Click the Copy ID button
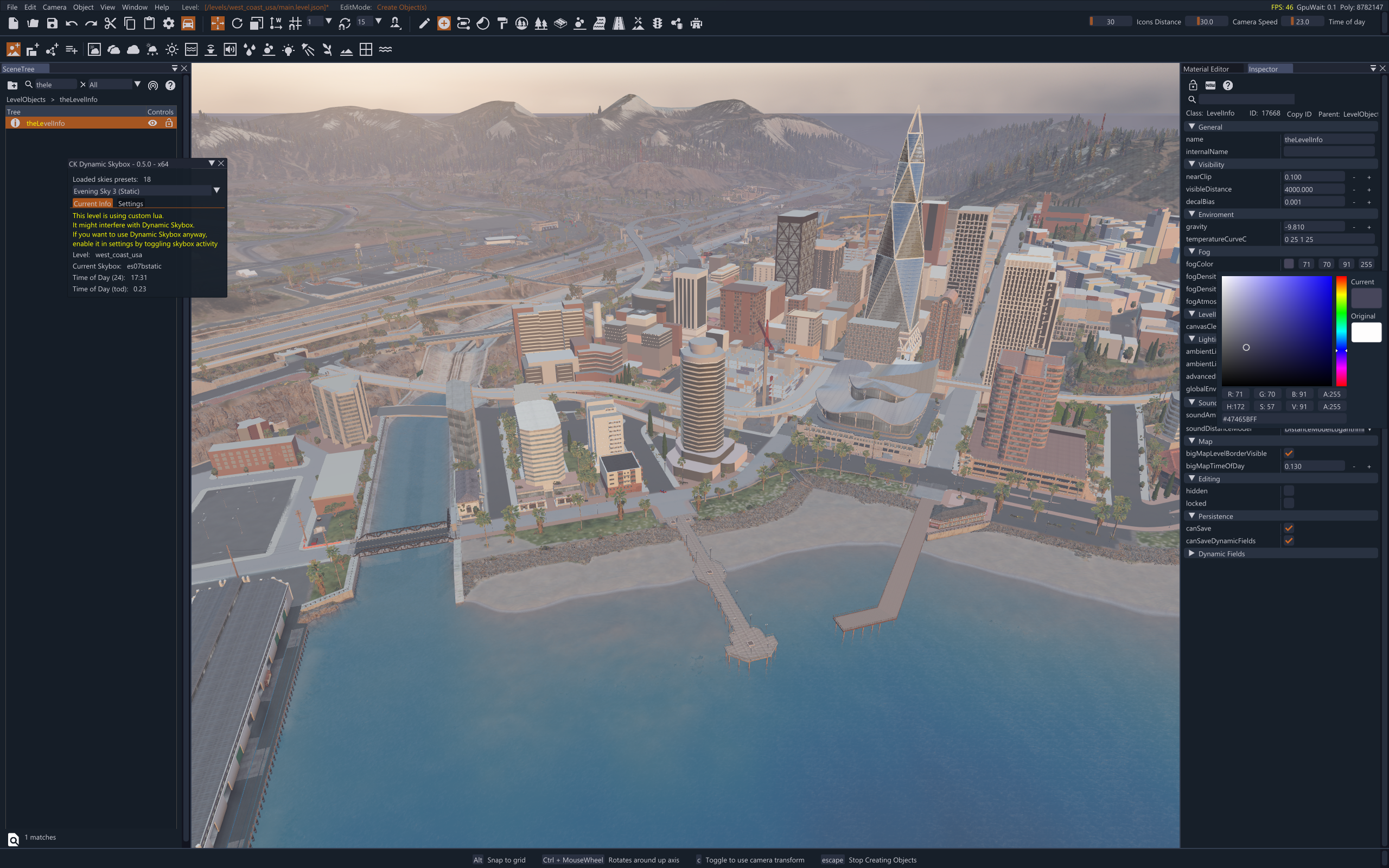Viewport: 1389px width, 868px height. tap(1298, 114)
